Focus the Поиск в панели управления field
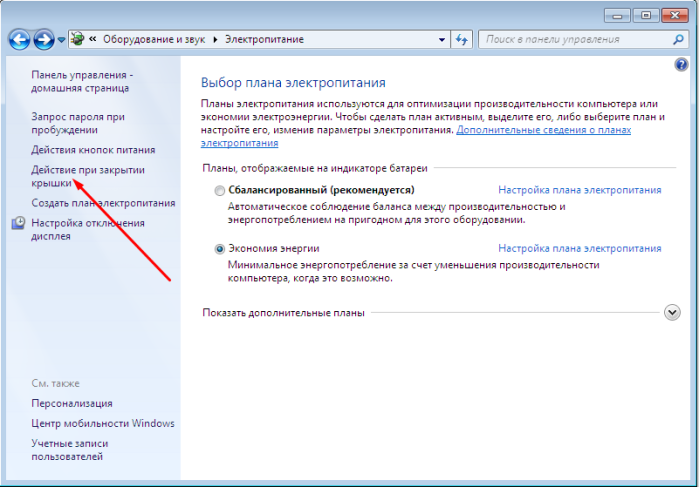The width and height of the screenshot is (699, 487). (x=583, y=39)
